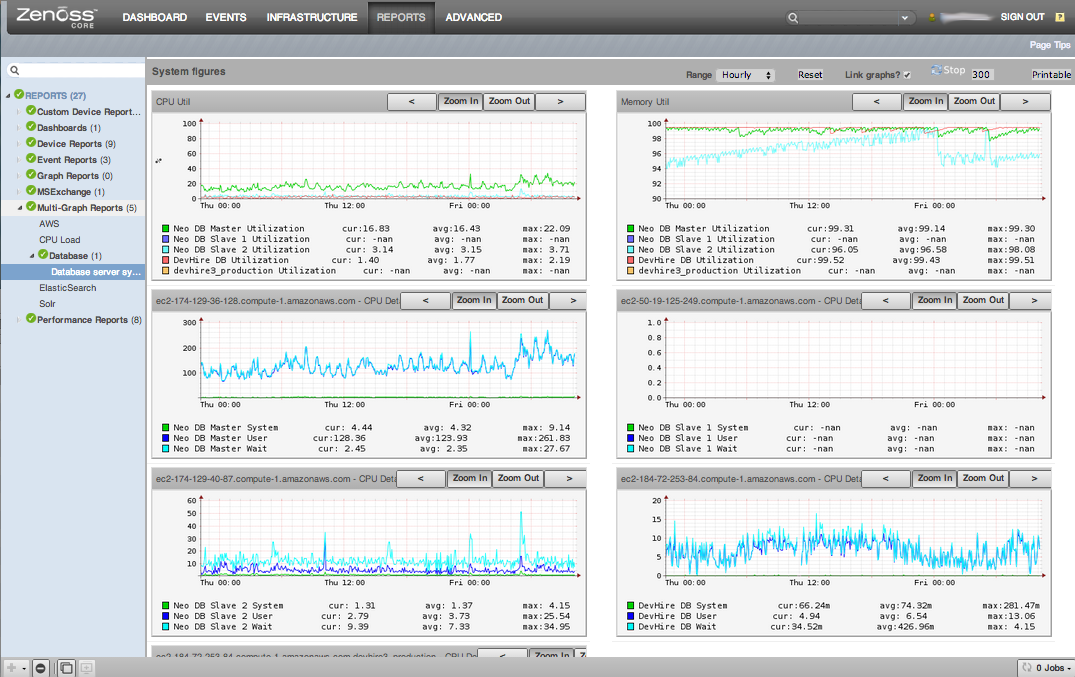Viewport: 1075px width, 677px height.
Task: Select the REPORTS tab
Action: coord(401,17)
